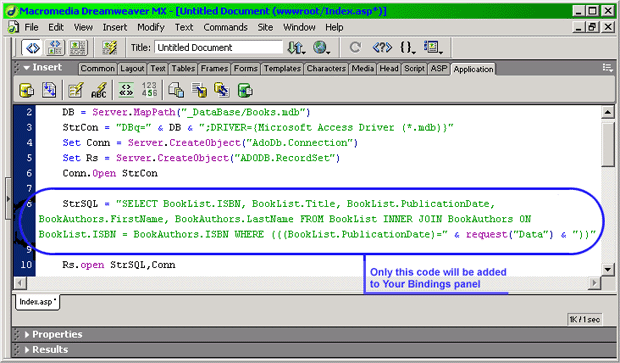Screen dimensions: 620x363
Task: Open the Text menu
Action: (x=184, y=27)
